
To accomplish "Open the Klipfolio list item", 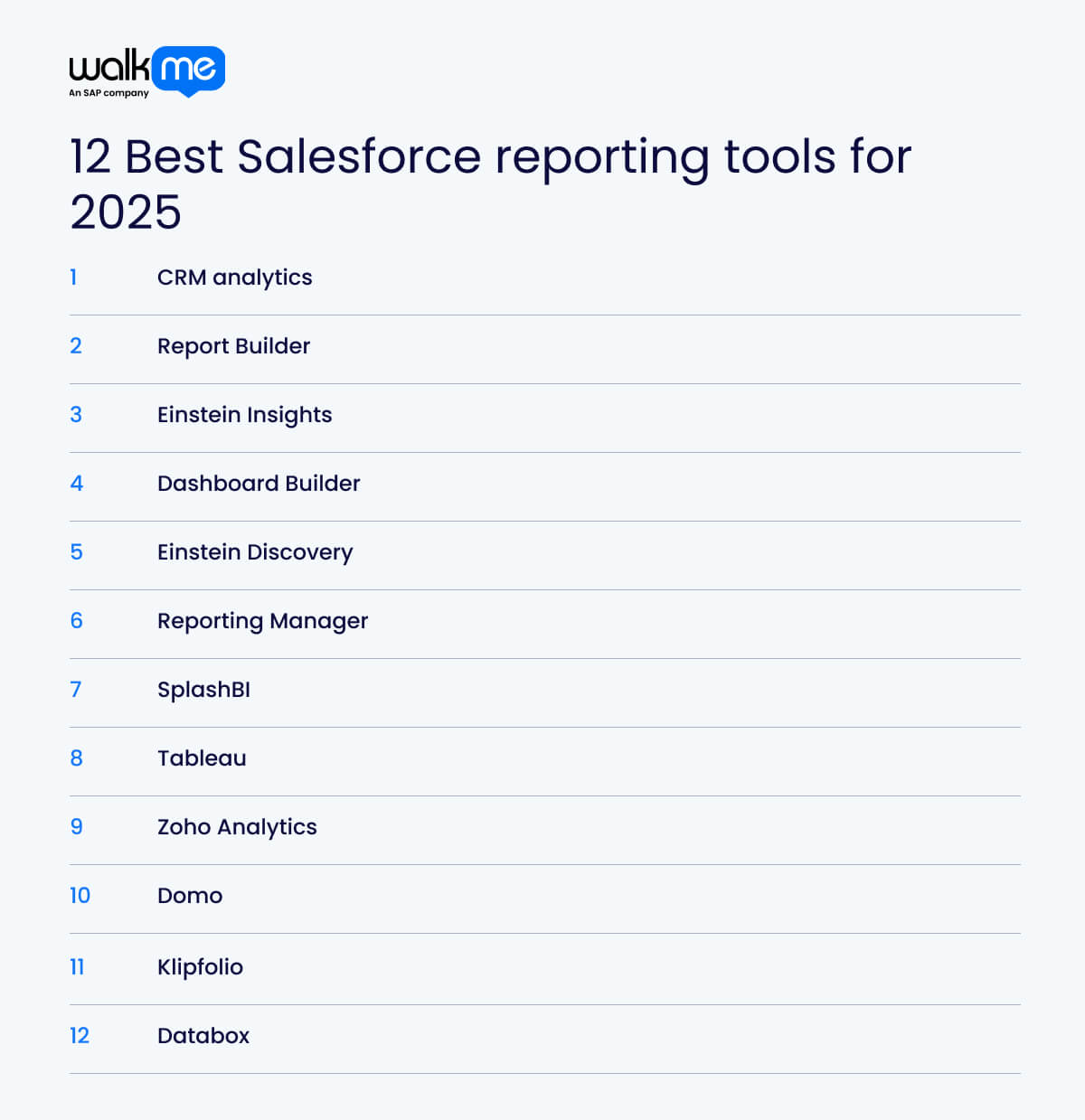I will 200,967.
